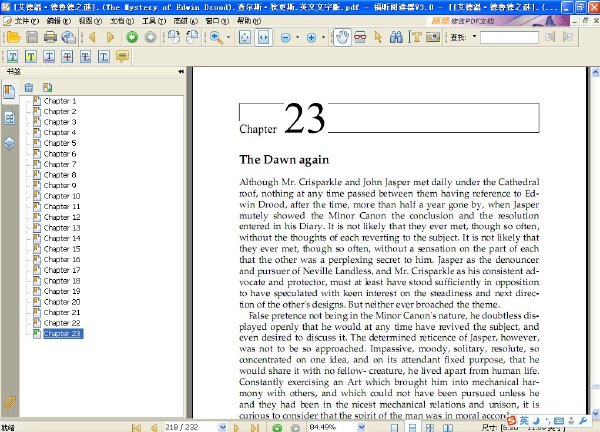Click the find text input field

509,37
